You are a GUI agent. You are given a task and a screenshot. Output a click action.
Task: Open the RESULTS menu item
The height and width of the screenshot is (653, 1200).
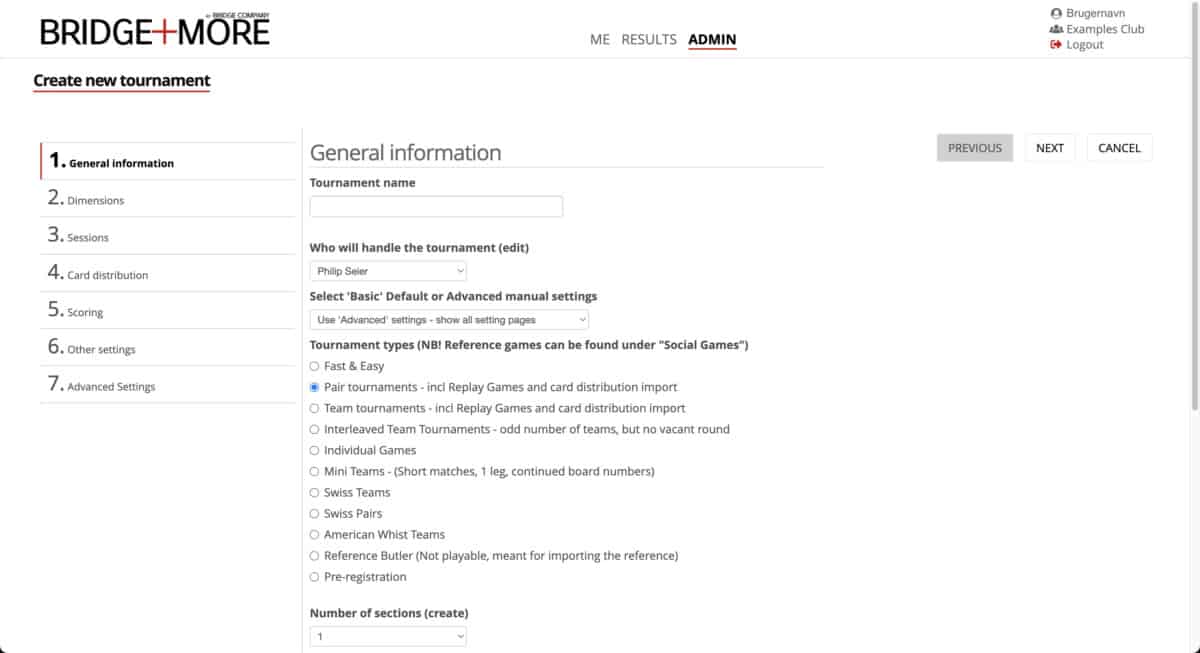(649, 40)
